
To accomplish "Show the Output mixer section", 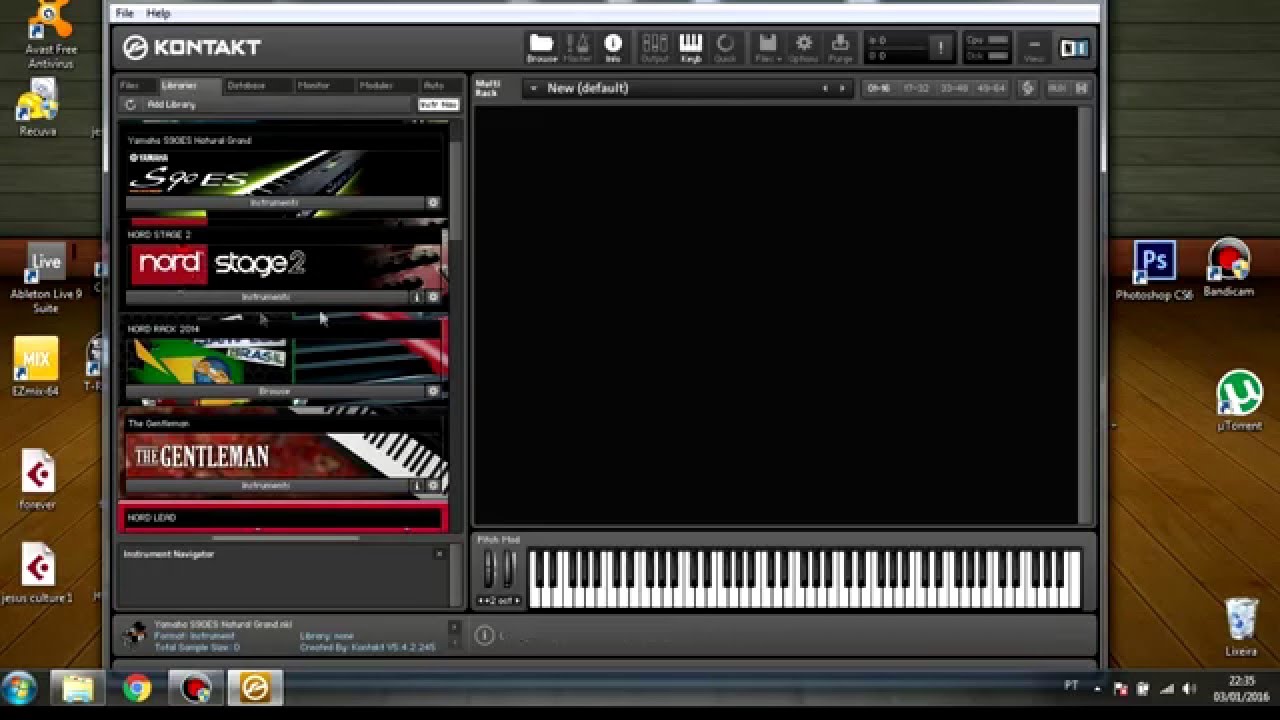I will tap(655, 47).
